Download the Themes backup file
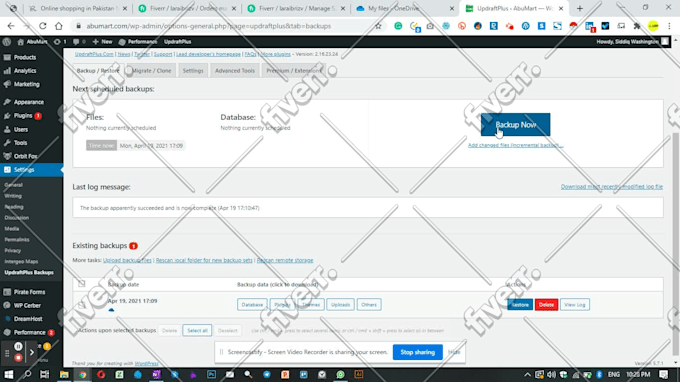This screenshot has height=382, width=680. coord(311,304)
